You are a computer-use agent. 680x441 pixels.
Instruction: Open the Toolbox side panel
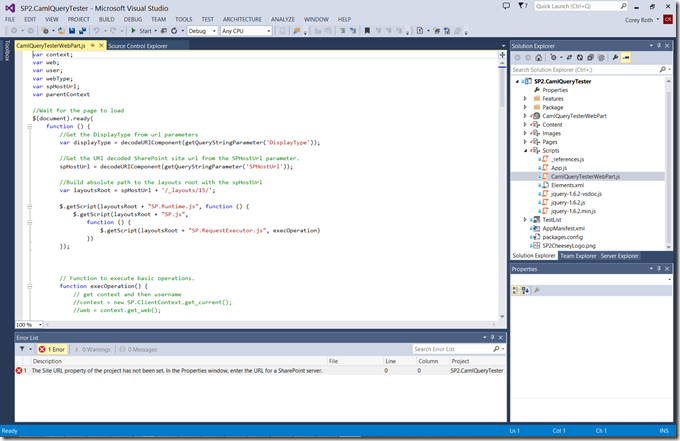click(7, 51)
